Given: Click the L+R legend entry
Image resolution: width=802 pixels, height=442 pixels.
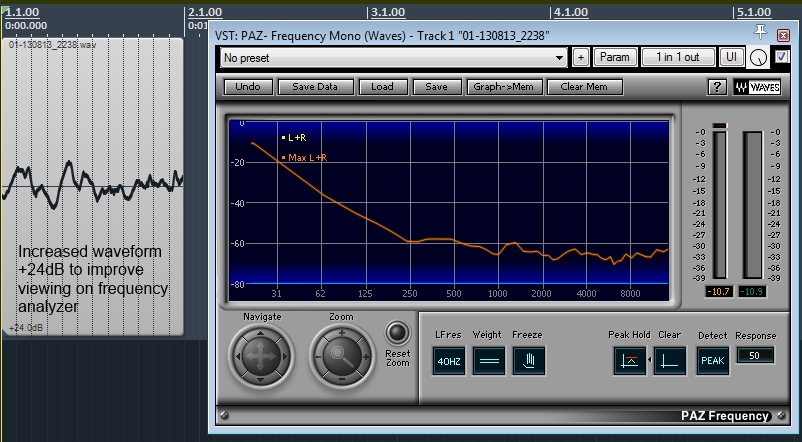Looking at the screenshot, I should [294, 138].
